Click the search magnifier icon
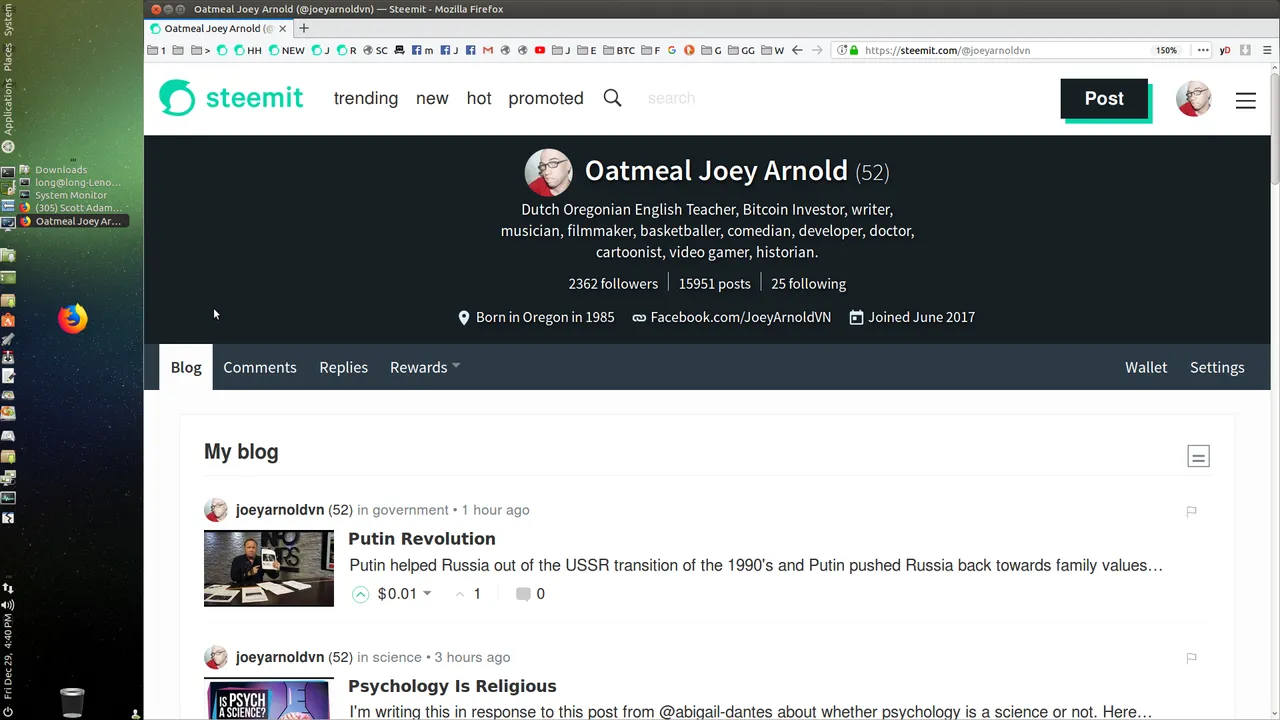The height and width of the screenshot is (720, 1280). point(612,98)
